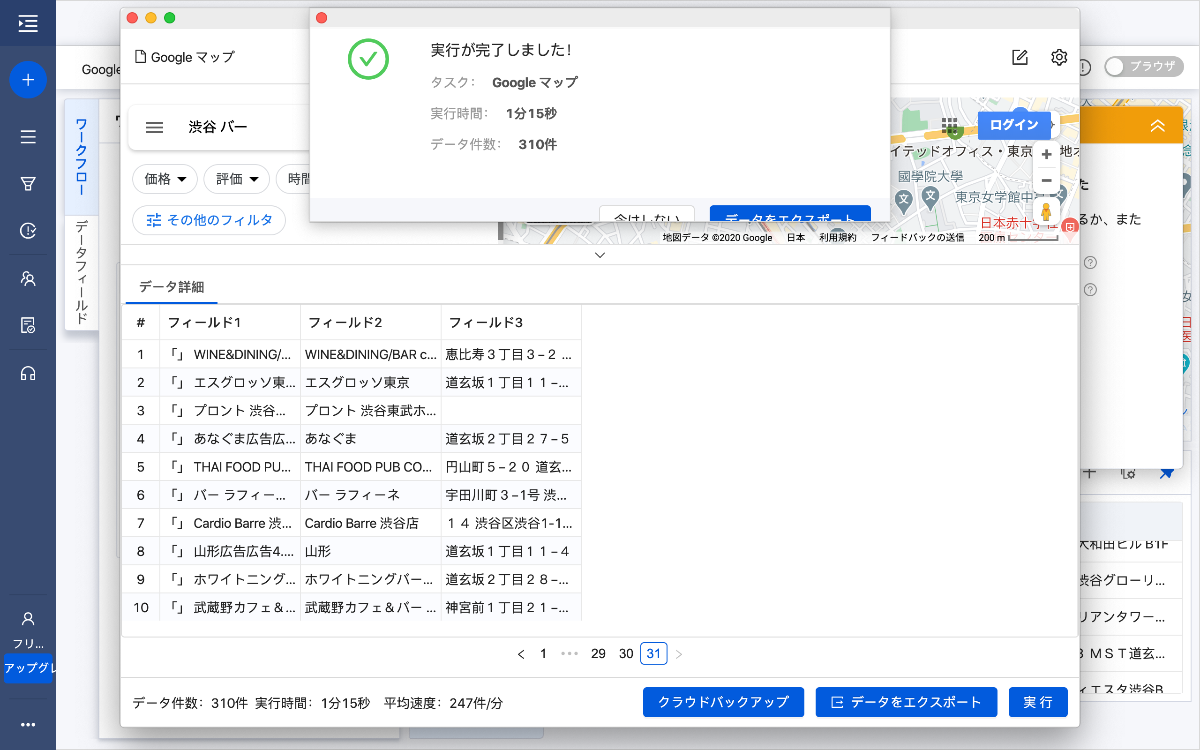Open the team collaboration icon in sidebar
Viewport: 1200px width, 750px height.
point(28,278)
